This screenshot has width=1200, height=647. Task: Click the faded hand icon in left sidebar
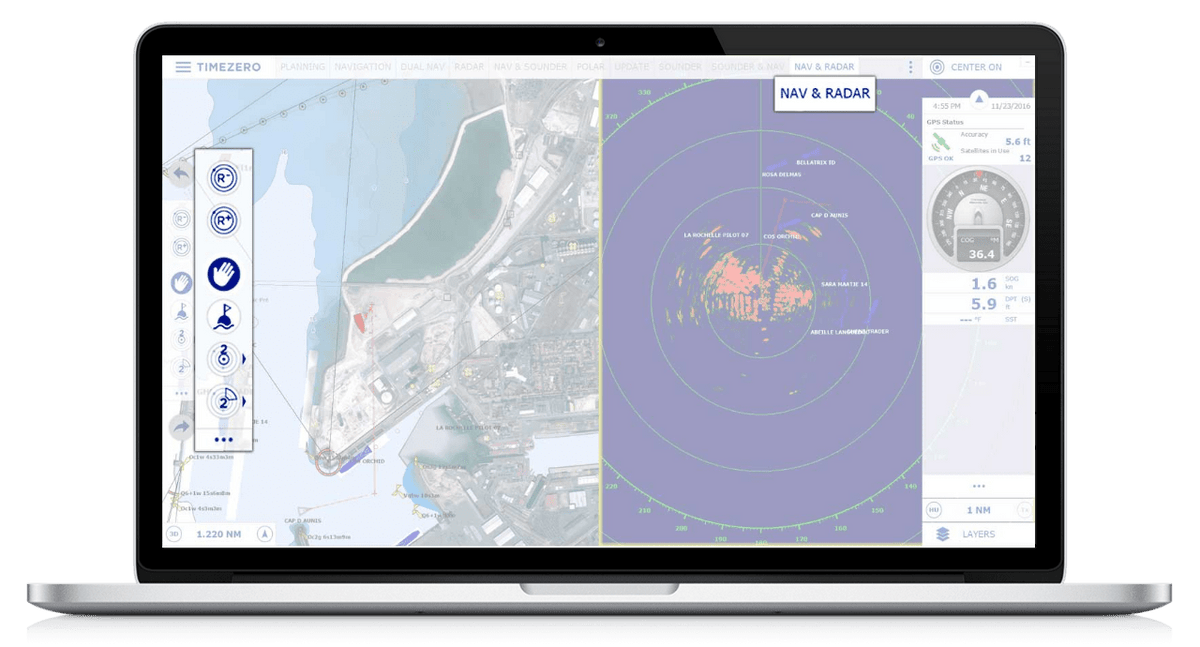click(x=181, y=283)
